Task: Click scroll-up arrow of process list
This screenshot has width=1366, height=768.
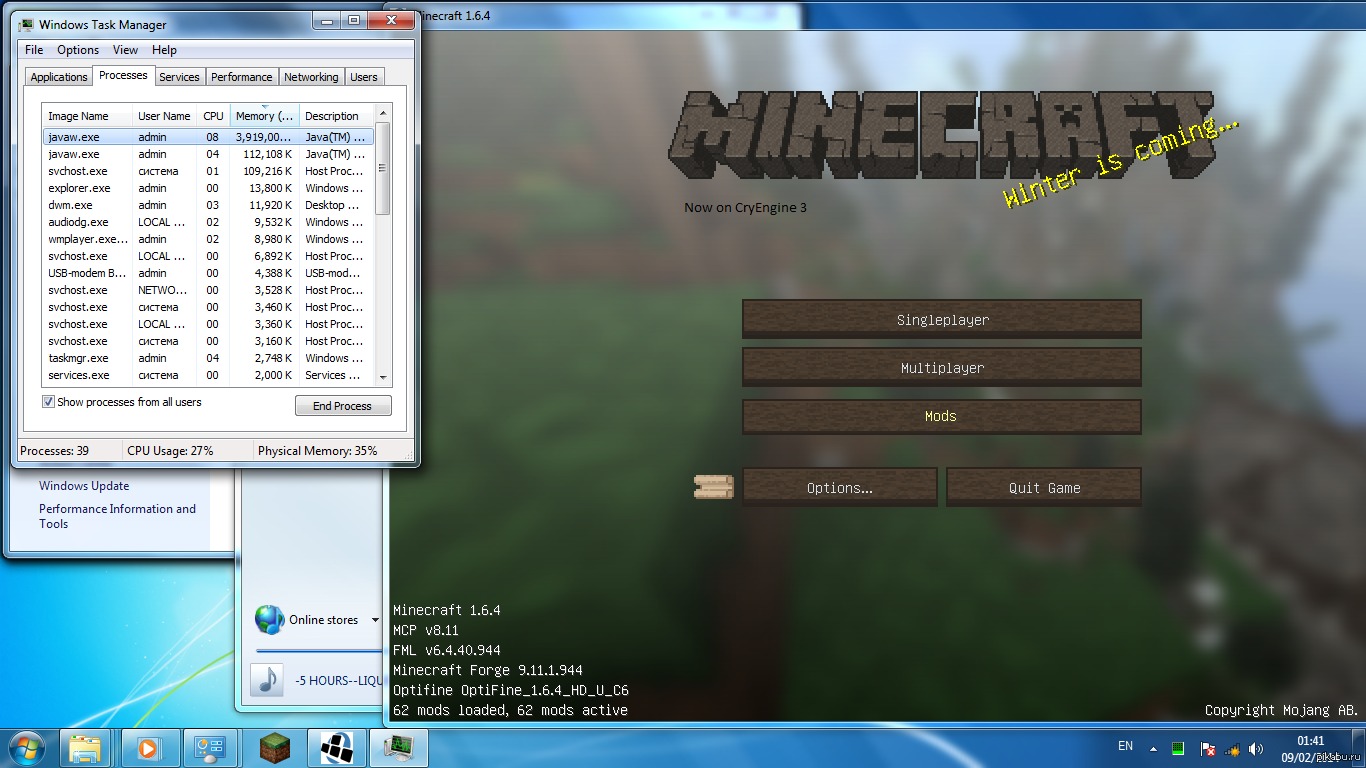Action: [x=383, y=112]
